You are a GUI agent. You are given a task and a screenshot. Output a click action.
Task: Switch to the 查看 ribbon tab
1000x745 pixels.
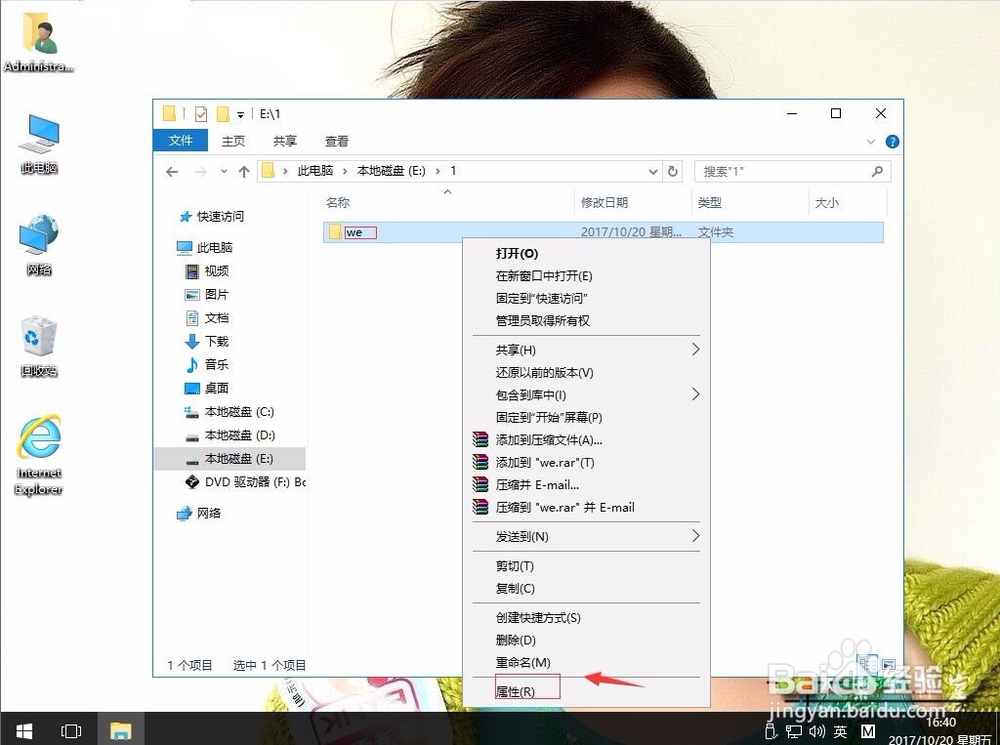(336, 141)
